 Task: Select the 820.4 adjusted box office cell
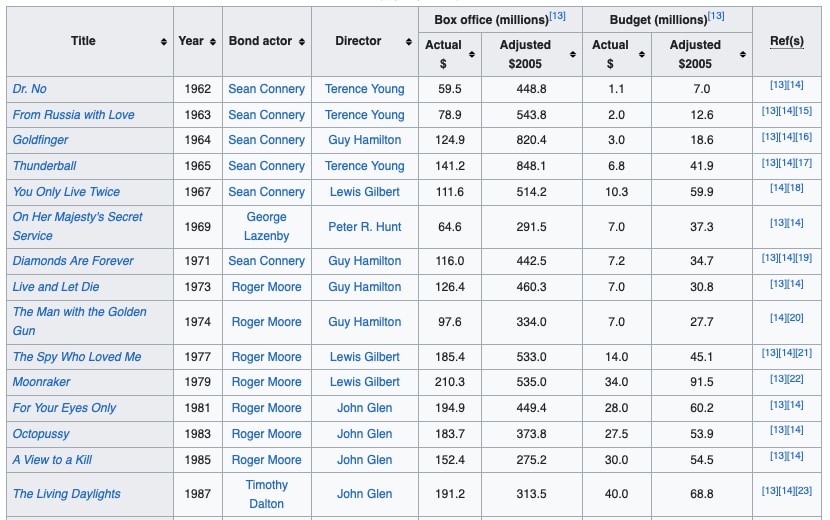click(531, 140)
